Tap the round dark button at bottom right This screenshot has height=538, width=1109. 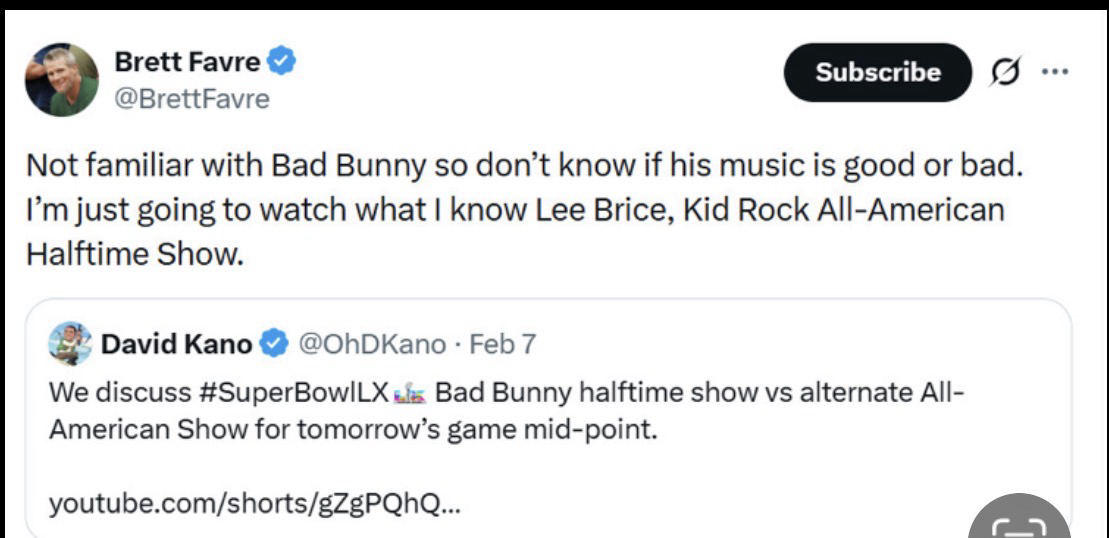click(x=1018, y=520)
